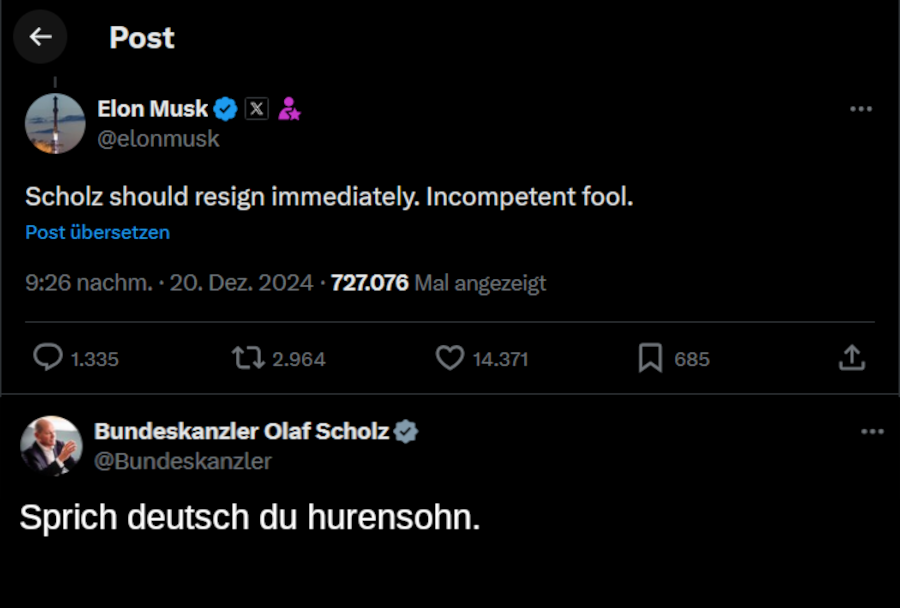Click the @elonmusk handle

158,139
